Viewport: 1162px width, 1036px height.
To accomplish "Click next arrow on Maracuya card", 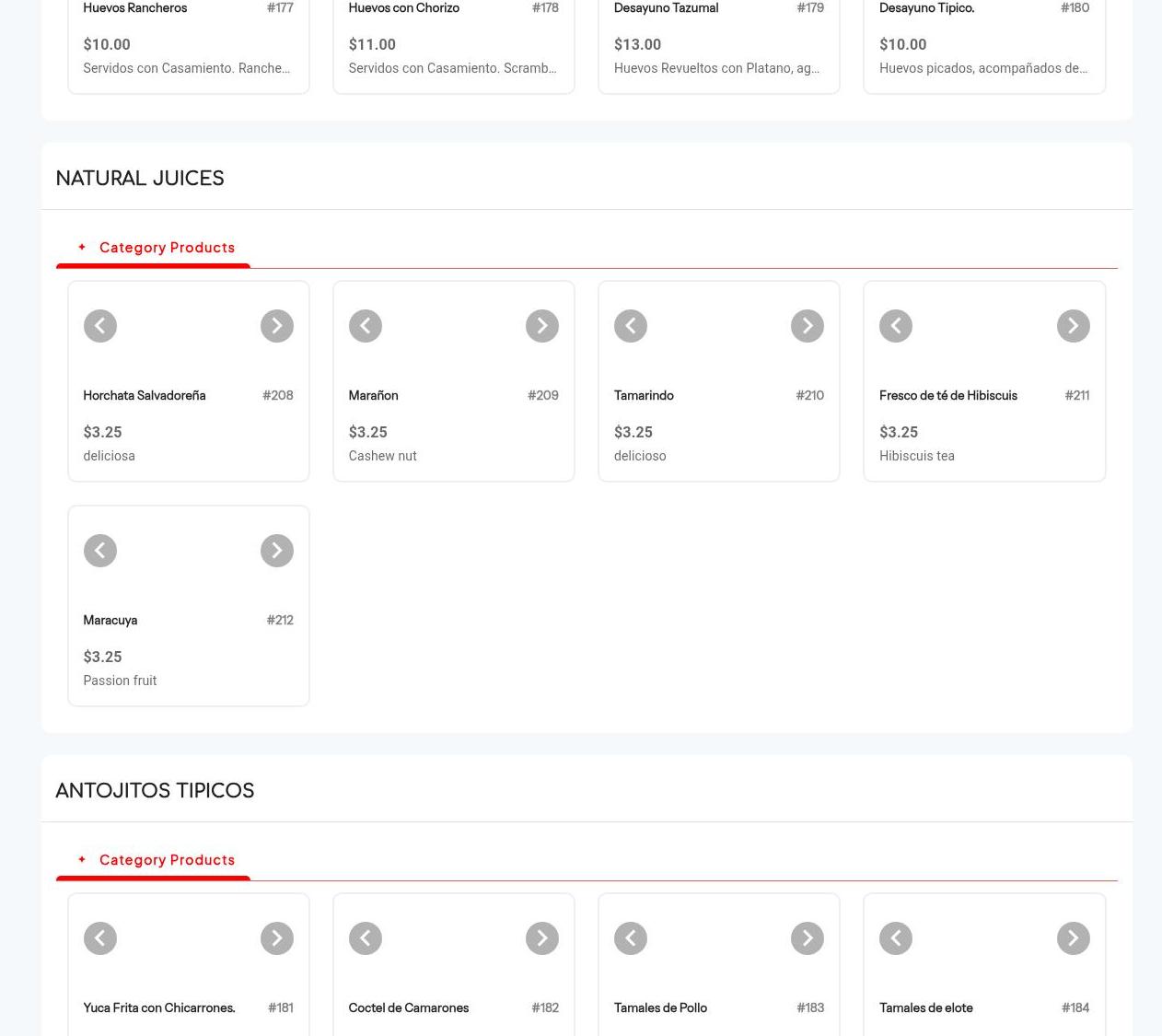I will coord(276,551).
